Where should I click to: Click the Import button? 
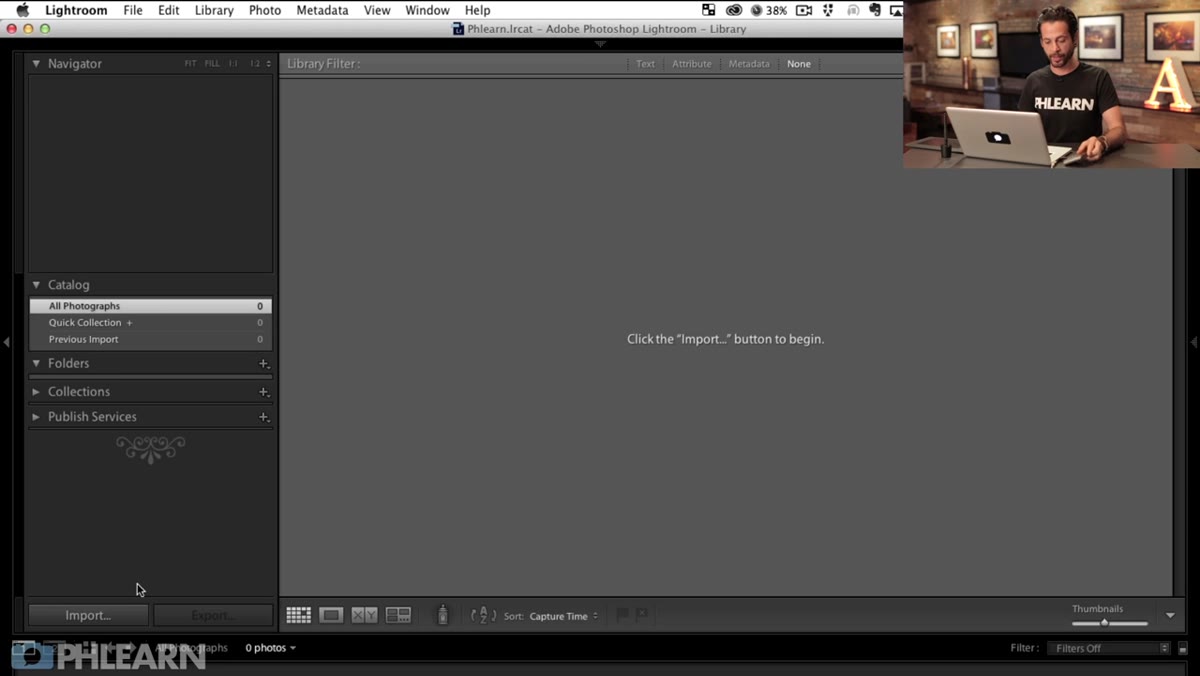[x=88, y=615]
